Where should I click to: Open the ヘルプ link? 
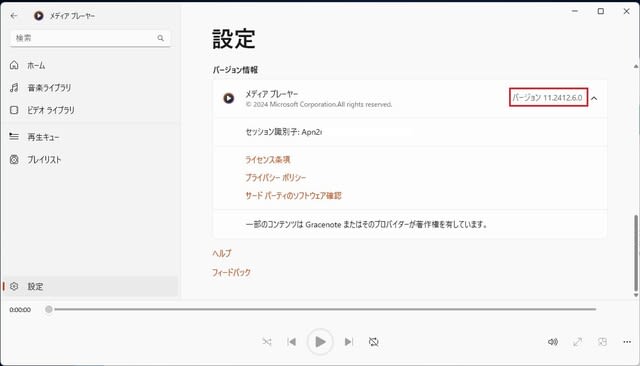(222, 253)
